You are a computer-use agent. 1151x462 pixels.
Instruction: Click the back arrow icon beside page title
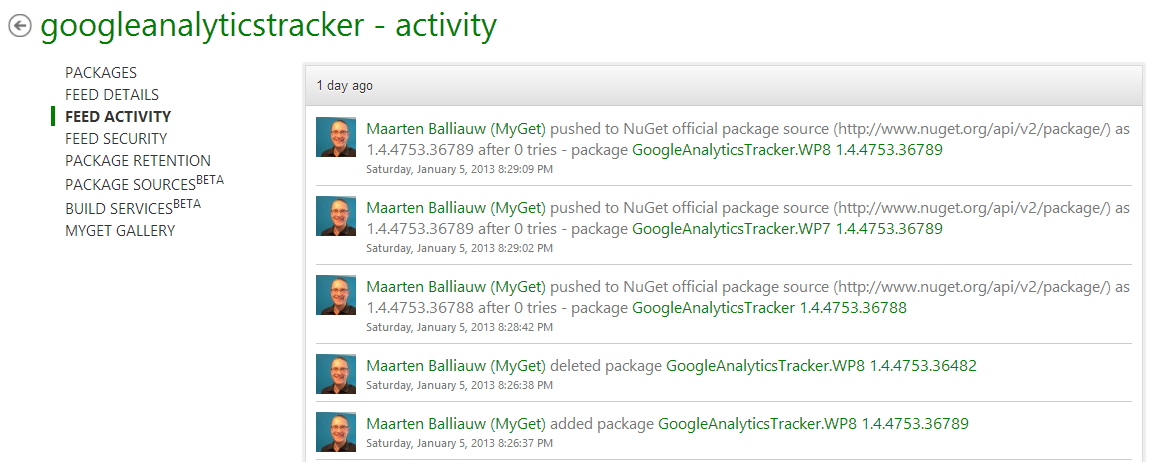coord(20,26)
